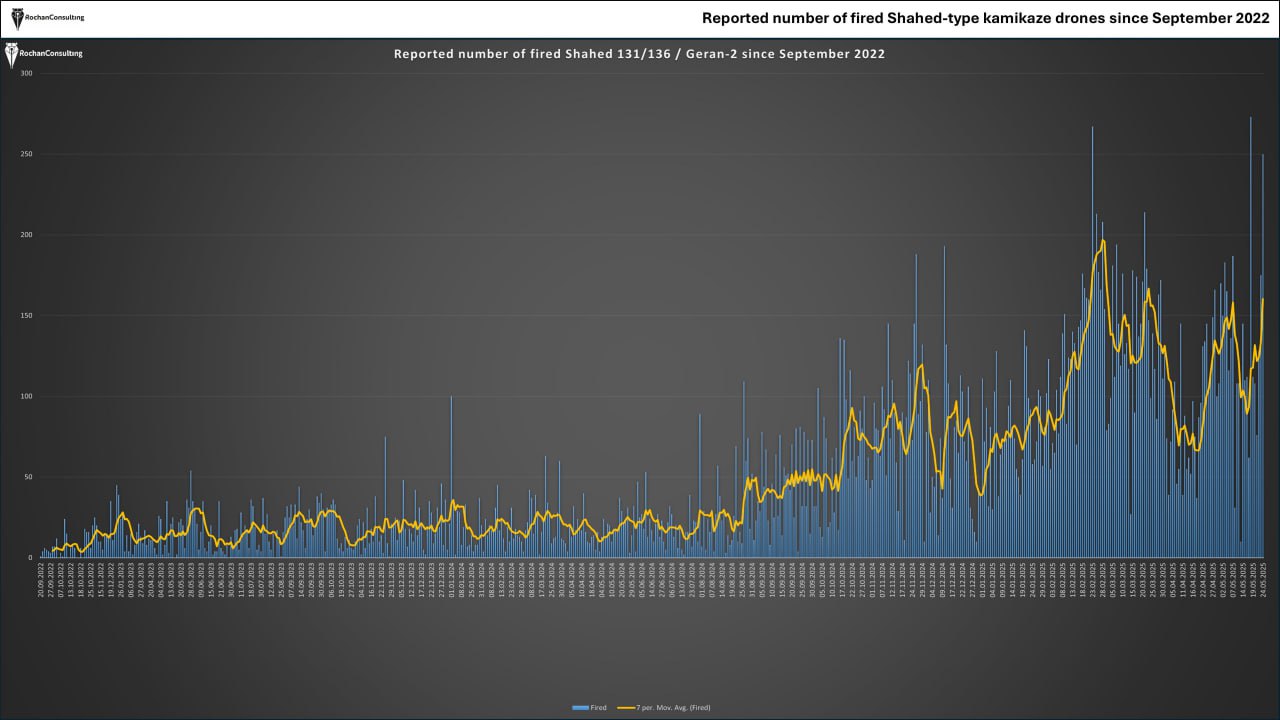Select the 150 y-axis value
This screenshot has width=1280, height=720.
coord(26,316)
